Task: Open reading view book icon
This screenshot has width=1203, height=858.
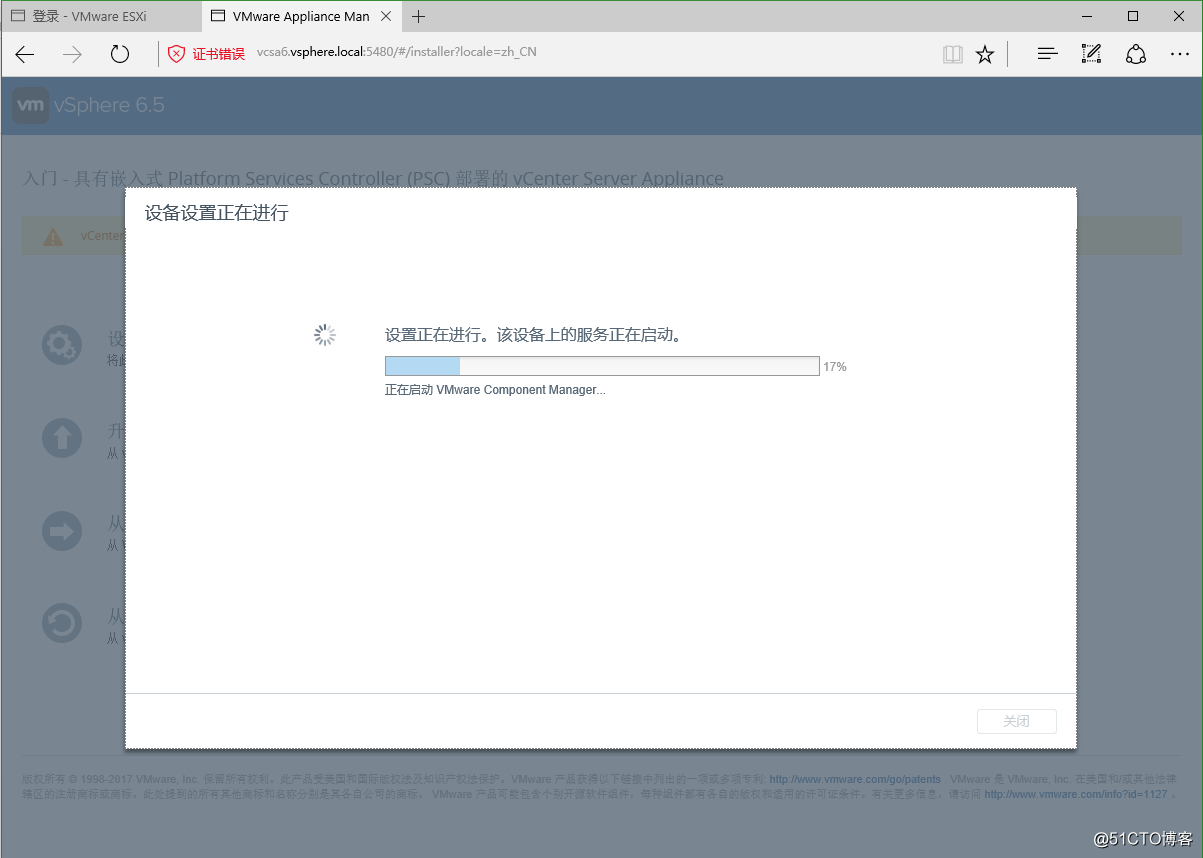Action: tap(953, 54)
